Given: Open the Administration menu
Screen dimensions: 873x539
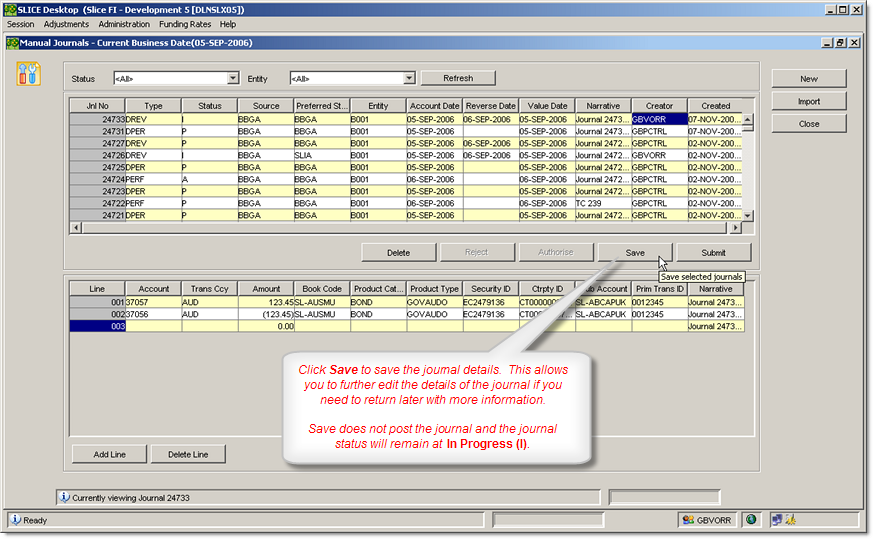Looking at the screenshot, I should pyautogui.click(x=124, y=24).
